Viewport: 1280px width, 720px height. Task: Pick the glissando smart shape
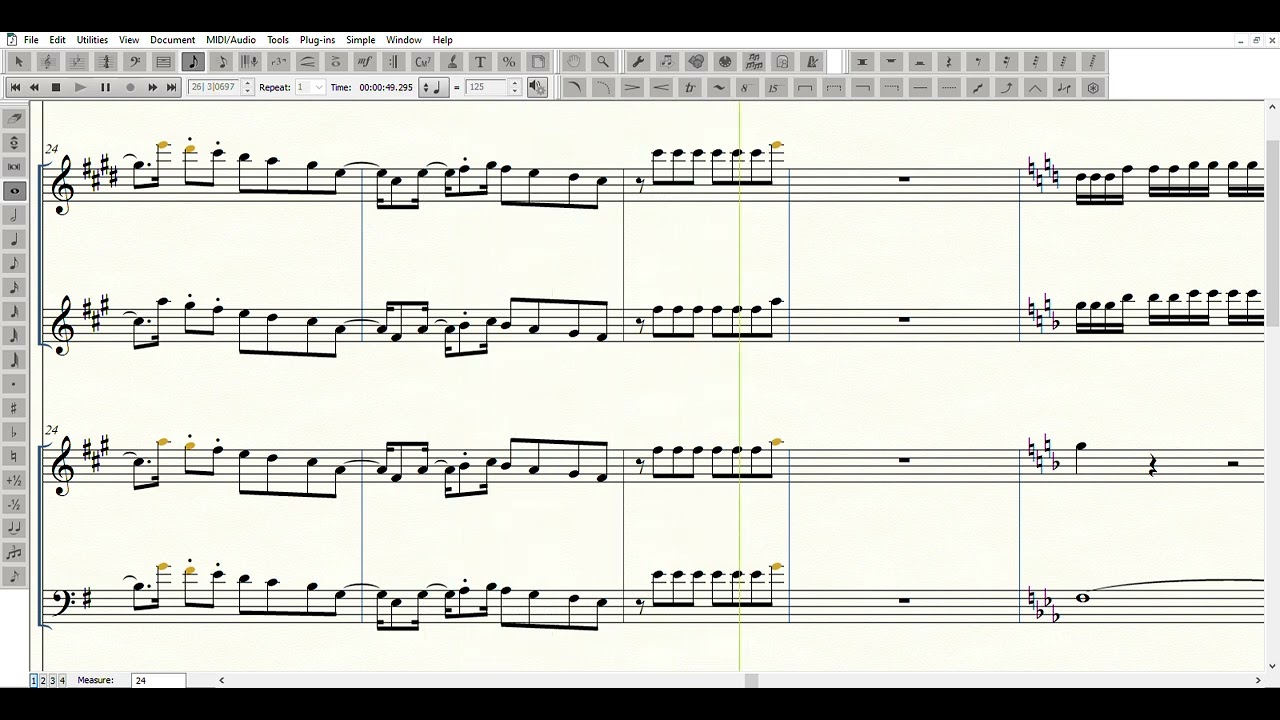tap(978, 88)
